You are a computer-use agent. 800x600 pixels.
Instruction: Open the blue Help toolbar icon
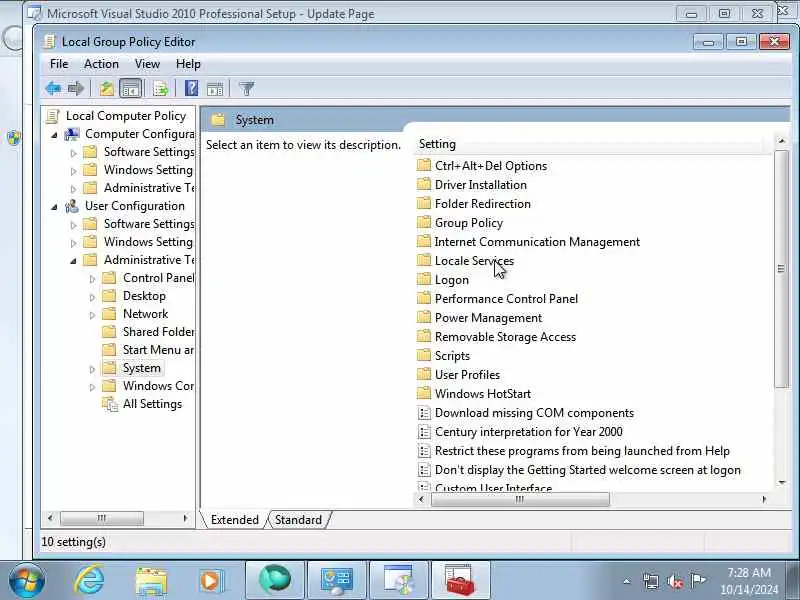(191, 89)
